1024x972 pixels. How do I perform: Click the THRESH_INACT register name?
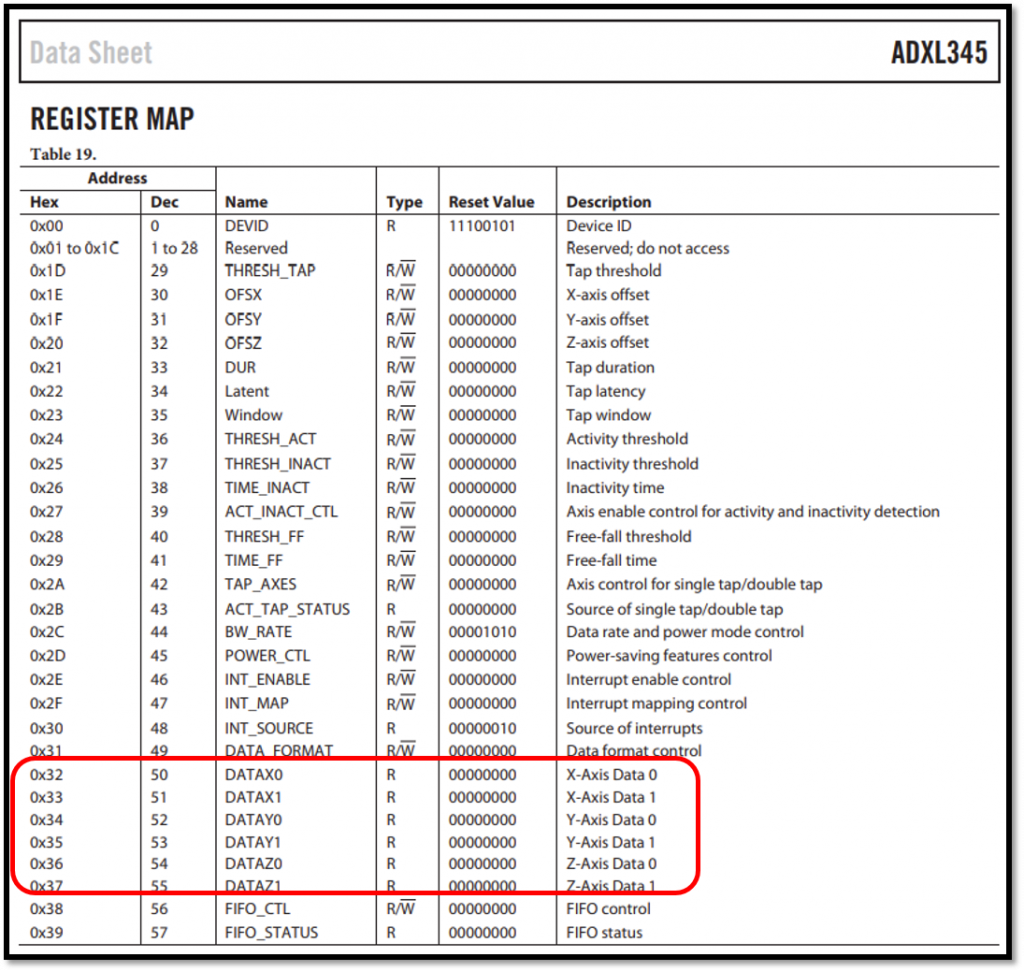(278, 464)
